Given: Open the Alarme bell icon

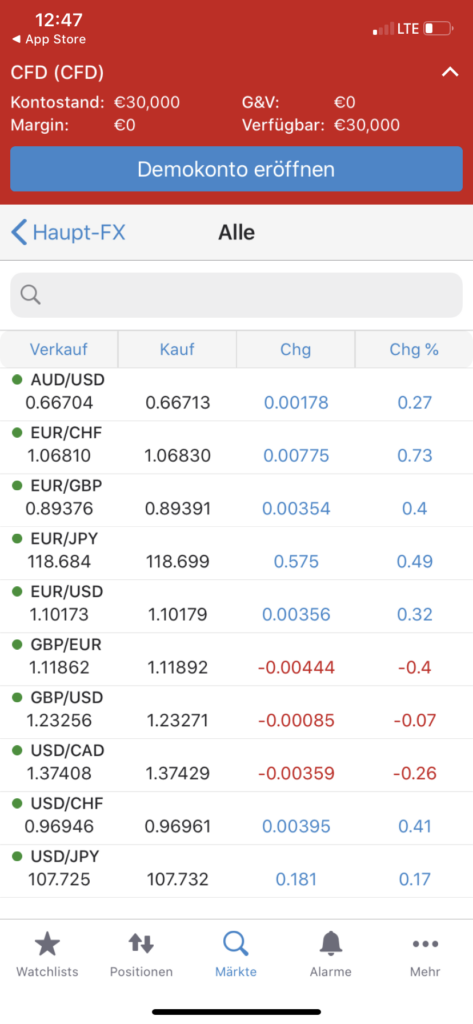Looking at the screenshot, I should pos(331,944).
